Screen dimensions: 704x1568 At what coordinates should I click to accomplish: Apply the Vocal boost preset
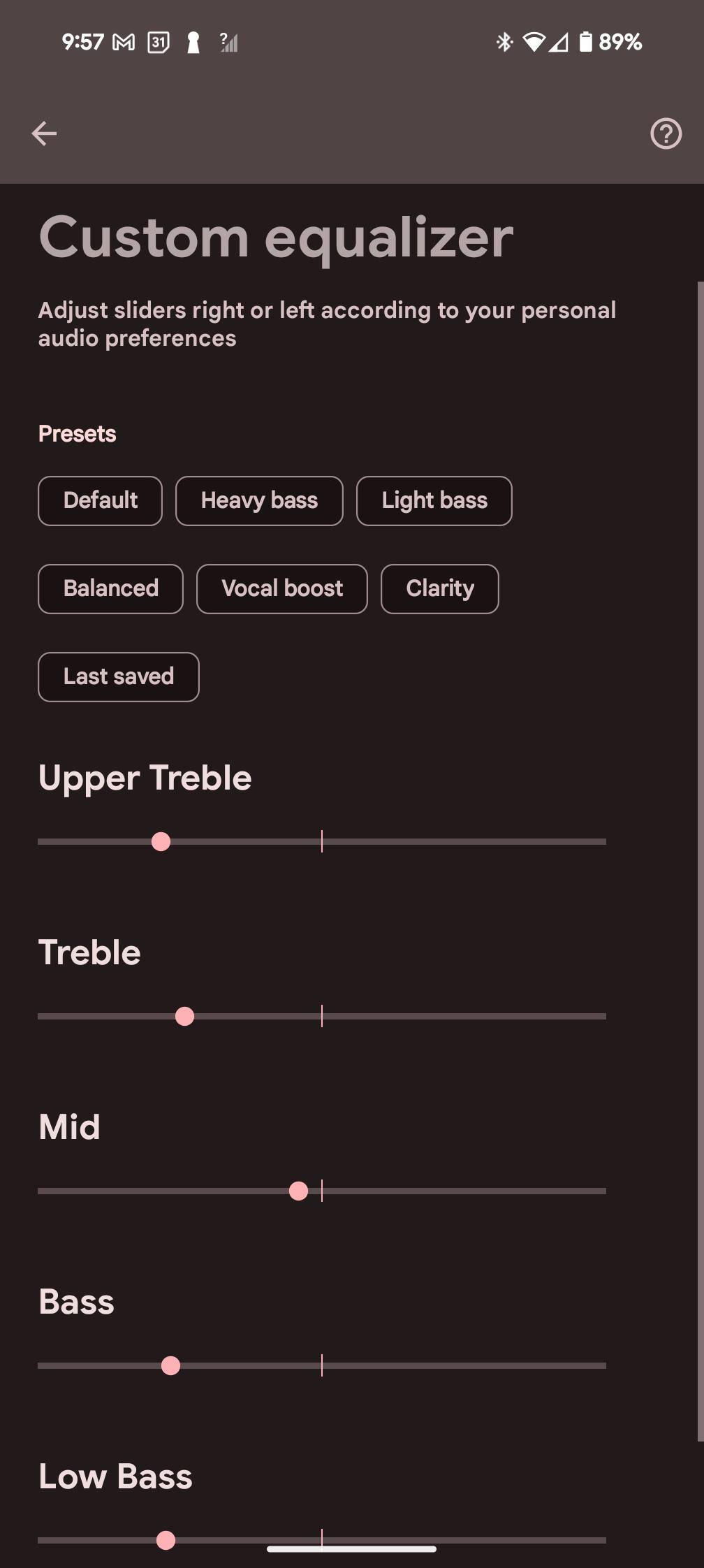click(281, 588)
